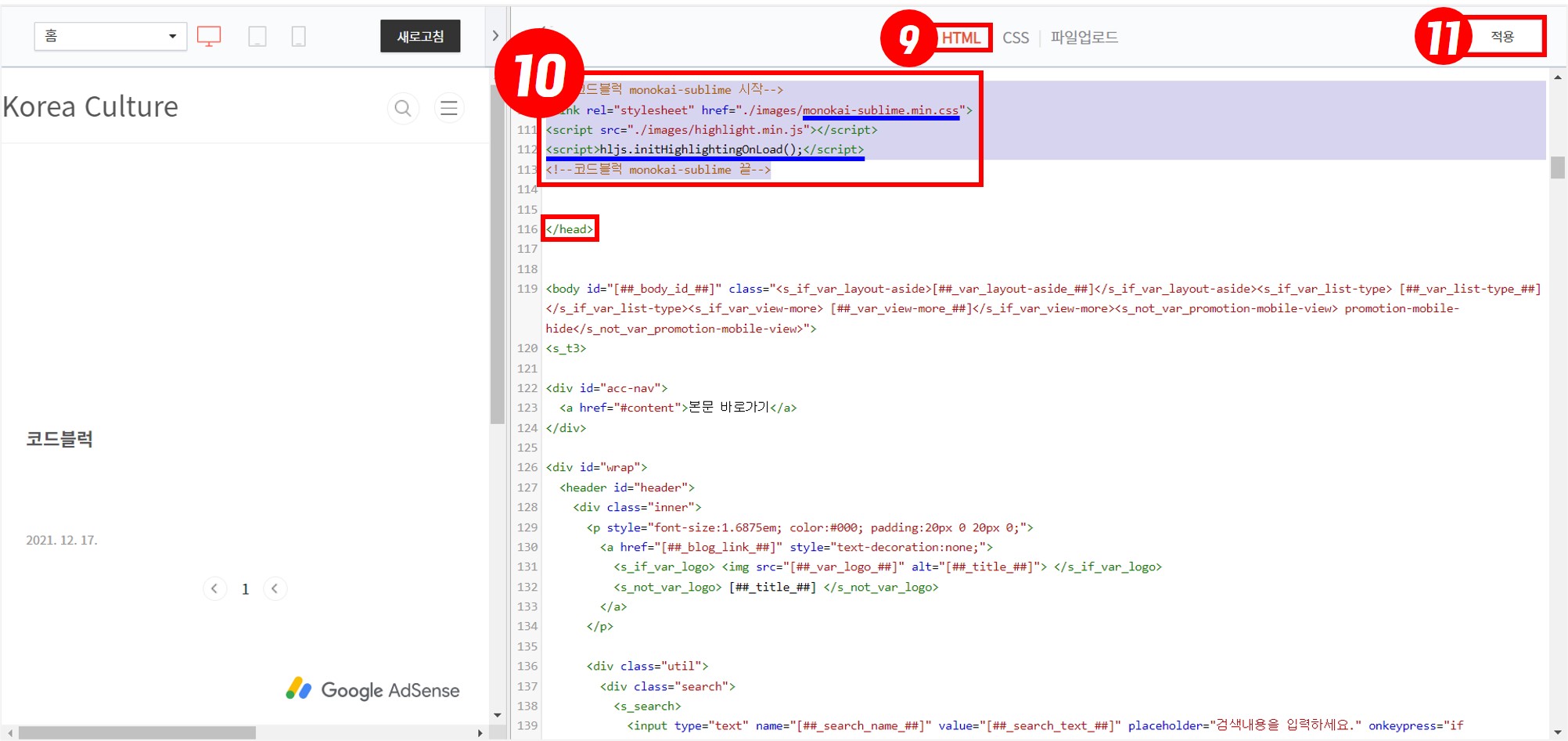
Task: Click the 새로고침 refresh button
Action: 420,36
